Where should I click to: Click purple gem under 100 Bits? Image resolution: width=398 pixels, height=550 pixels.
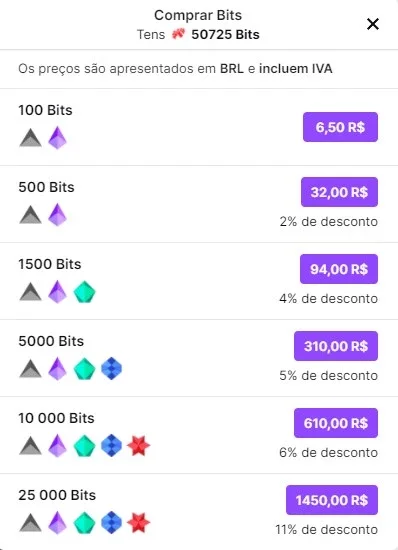[57, 138]
